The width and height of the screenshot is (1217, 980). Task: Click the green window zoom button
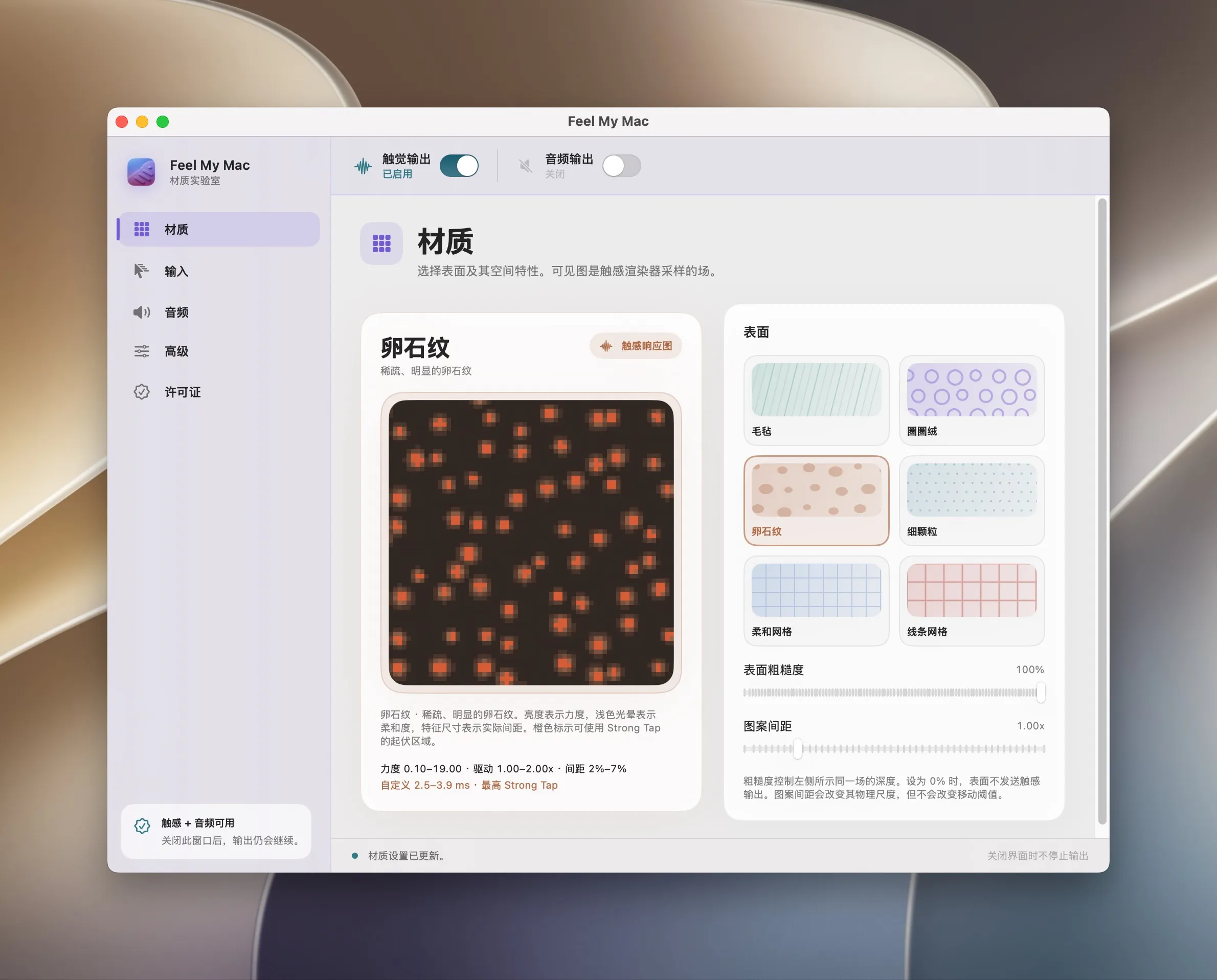click(163, 122)
